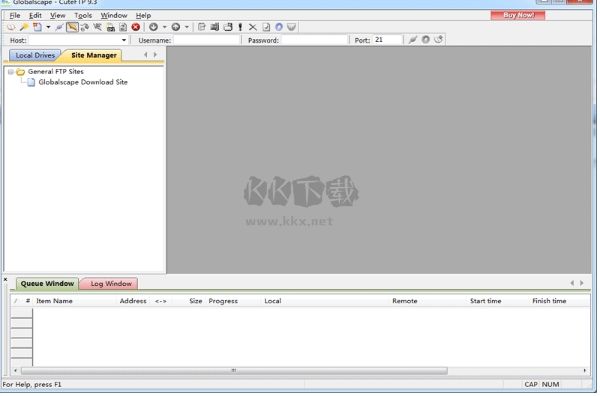The image size is (600, 396).
Task: Click the Progress column header
Action: pyautogui.click(x=224, y=302)
